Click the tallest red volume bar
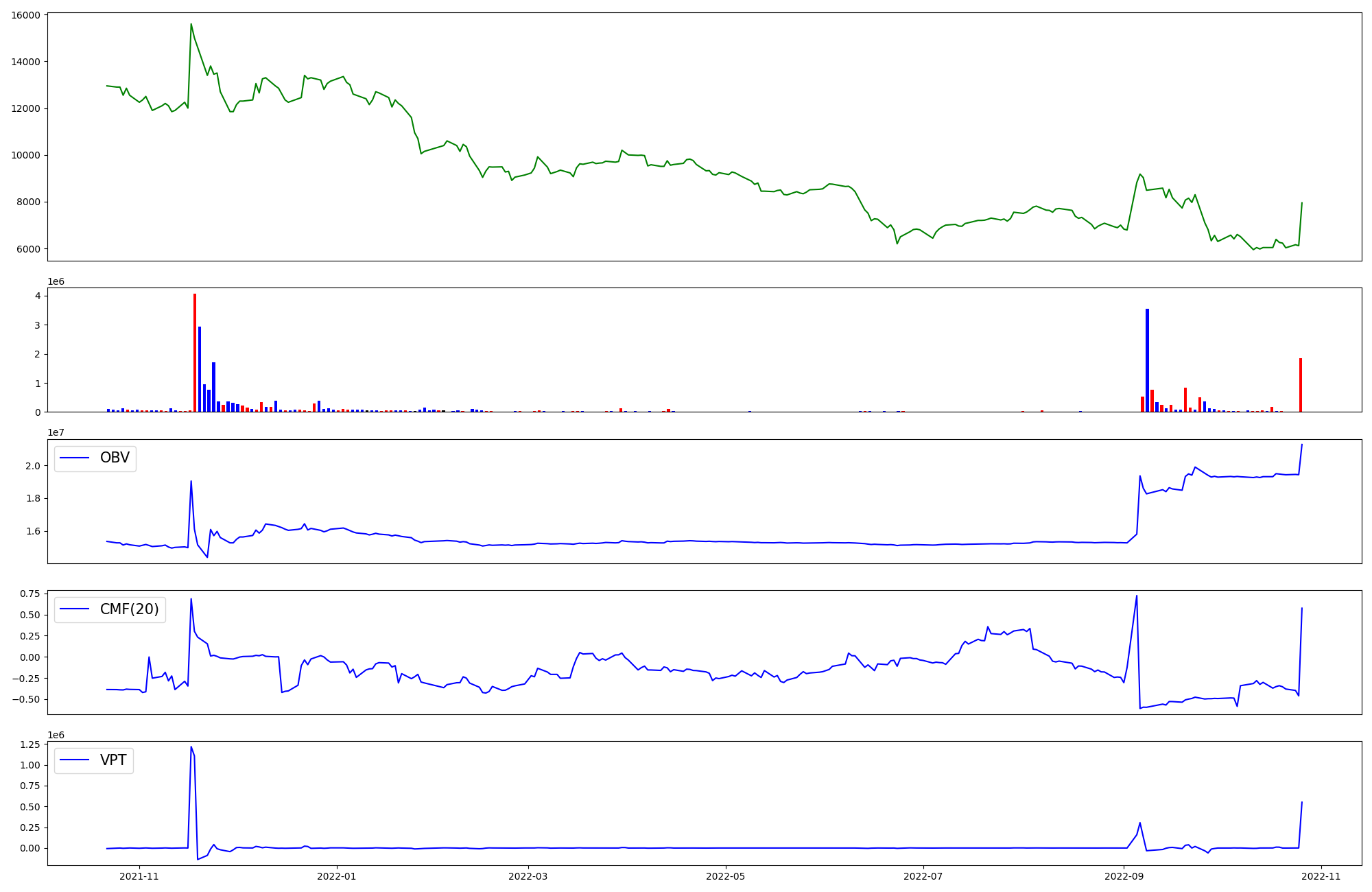This screenshot has height=892, width=1372. pos(195,353)
